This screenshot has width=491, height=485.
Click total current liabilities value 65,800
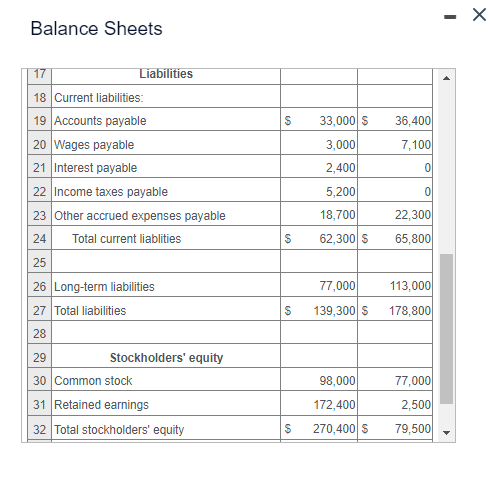pos(413,239)
